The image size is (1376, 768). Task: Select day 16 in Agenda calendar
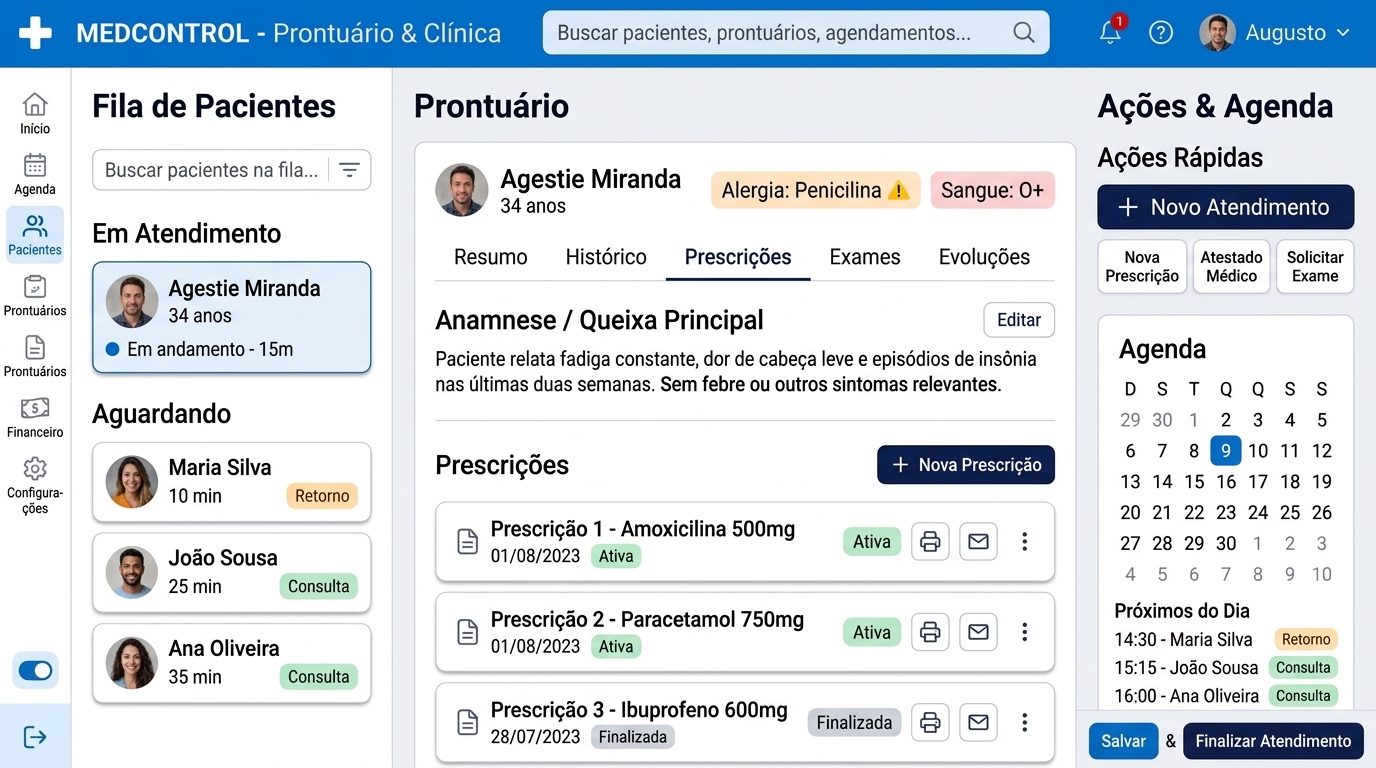1226,482
